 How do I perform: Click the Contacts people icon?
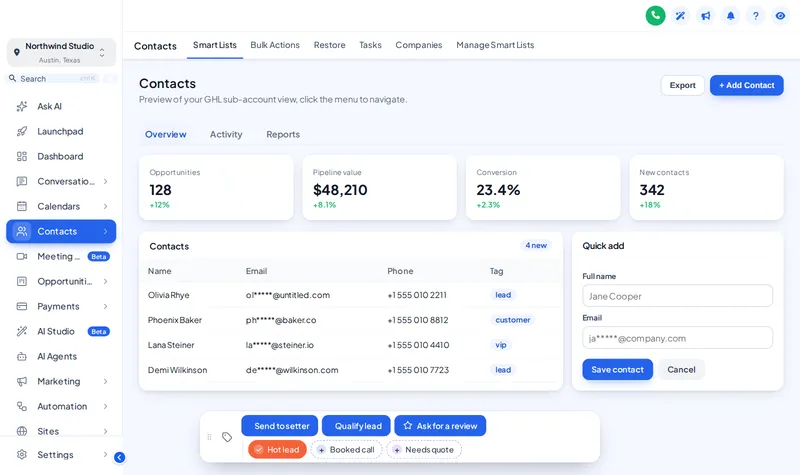21,231
